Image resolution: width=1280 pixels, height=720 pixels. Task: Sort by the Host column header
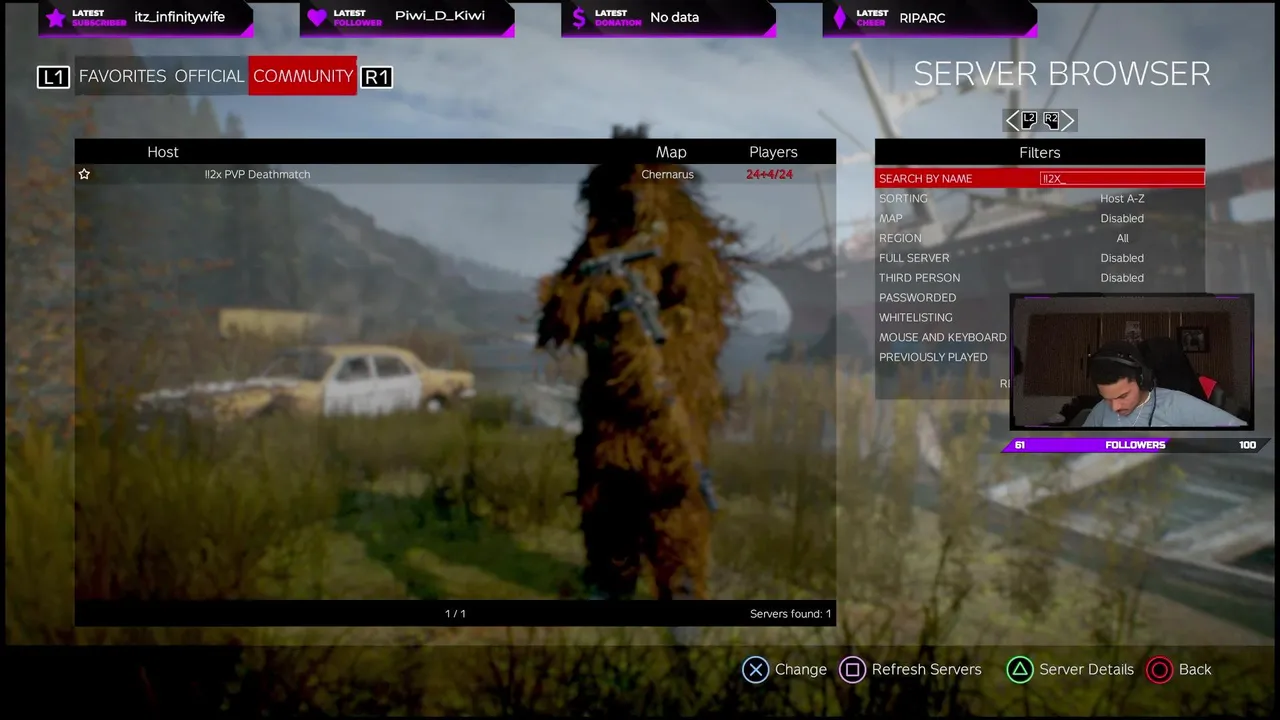pyautogui.click(x=163, y=152)
